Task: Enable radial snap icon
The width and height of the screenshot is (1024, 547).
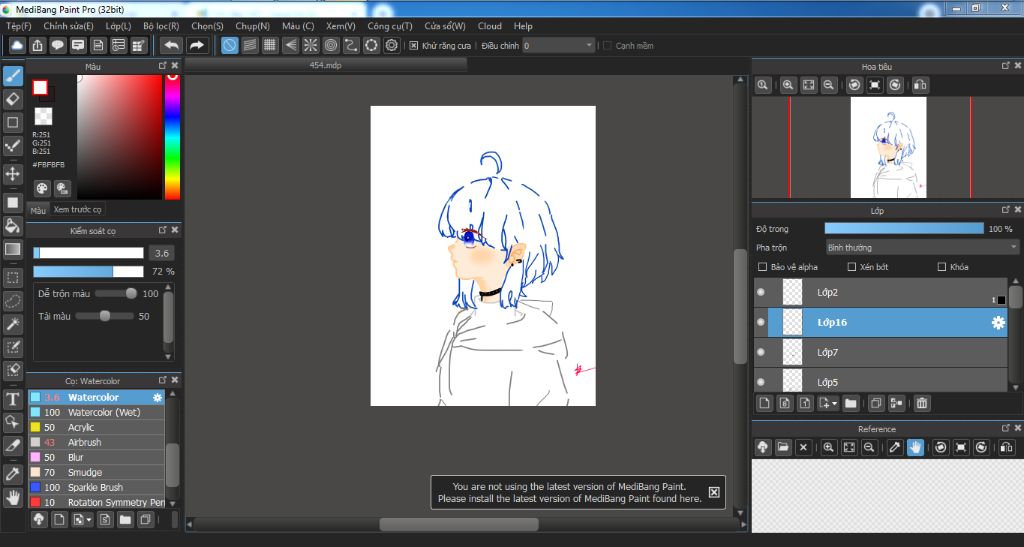Action: (310, 45)
